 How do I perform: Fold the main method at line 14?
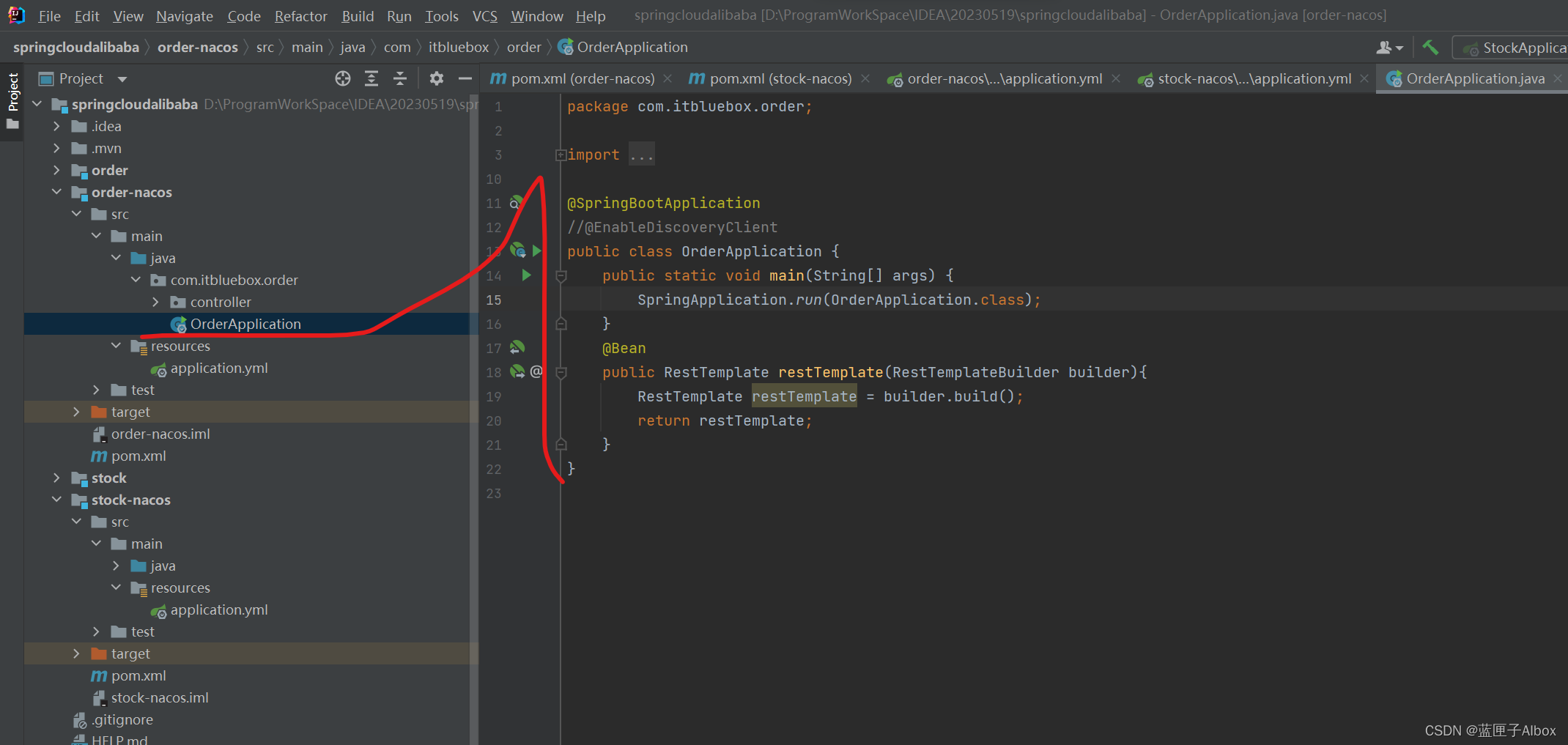561,276
